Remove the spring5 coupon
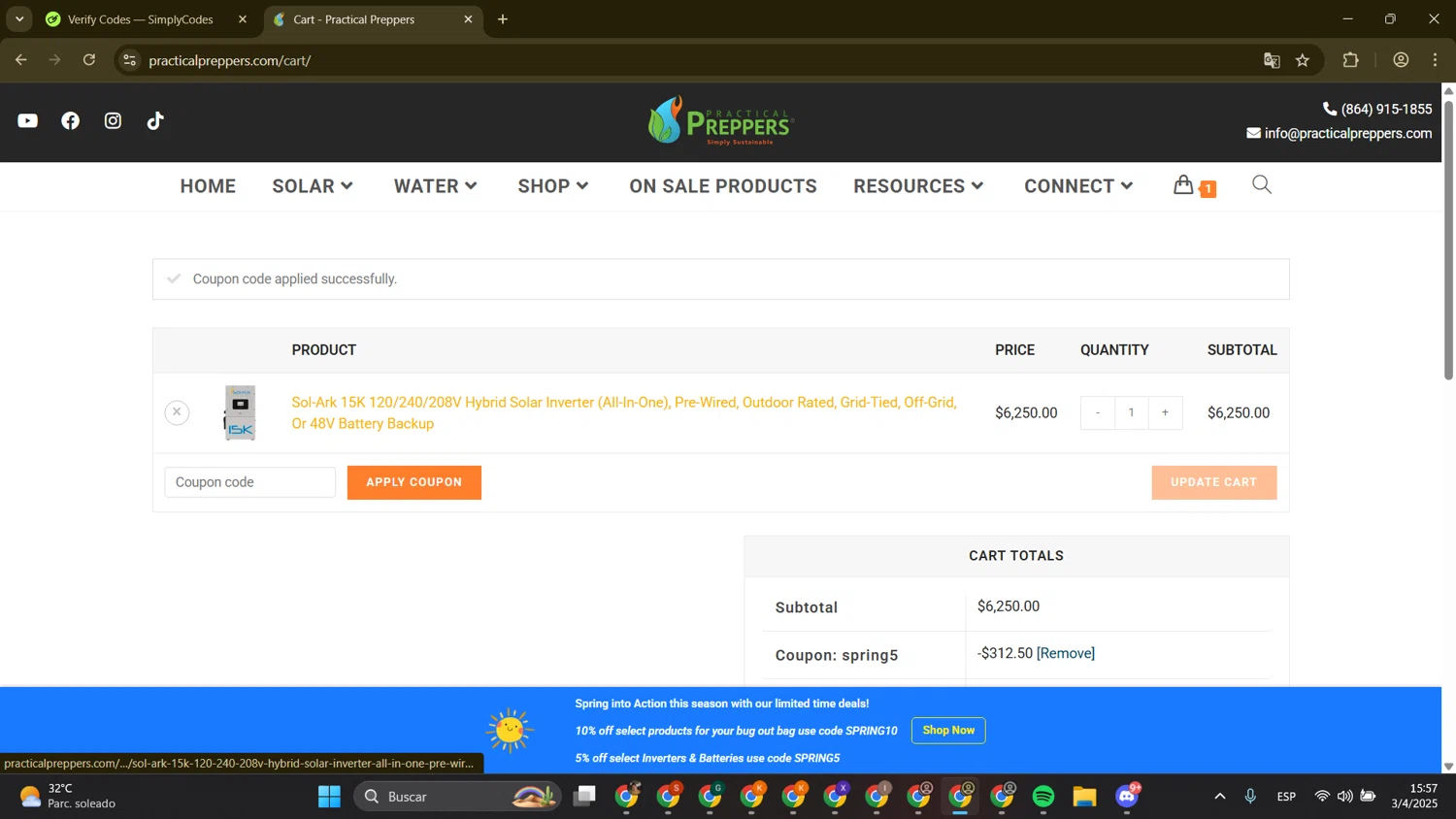The width and height of the screenshot is (1456, 819). [x=1065, y=653]
